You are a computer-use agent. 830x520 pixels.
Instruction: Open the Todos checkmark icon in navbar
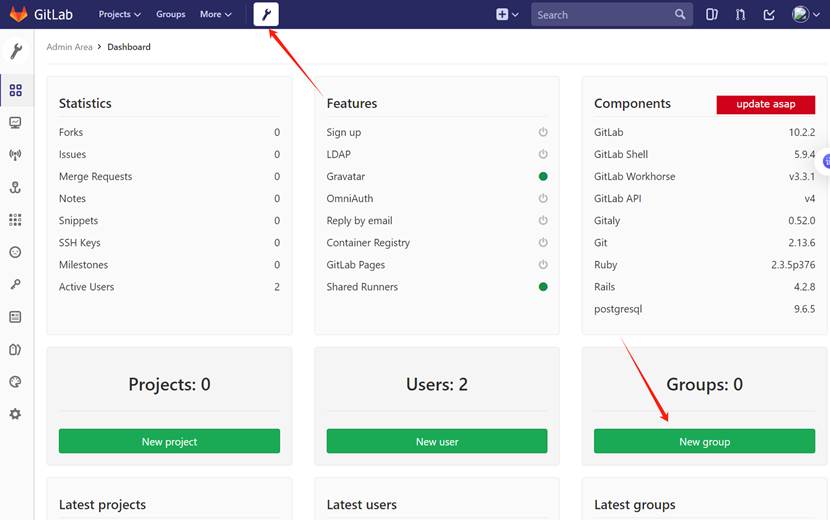(x=769, y=14)
